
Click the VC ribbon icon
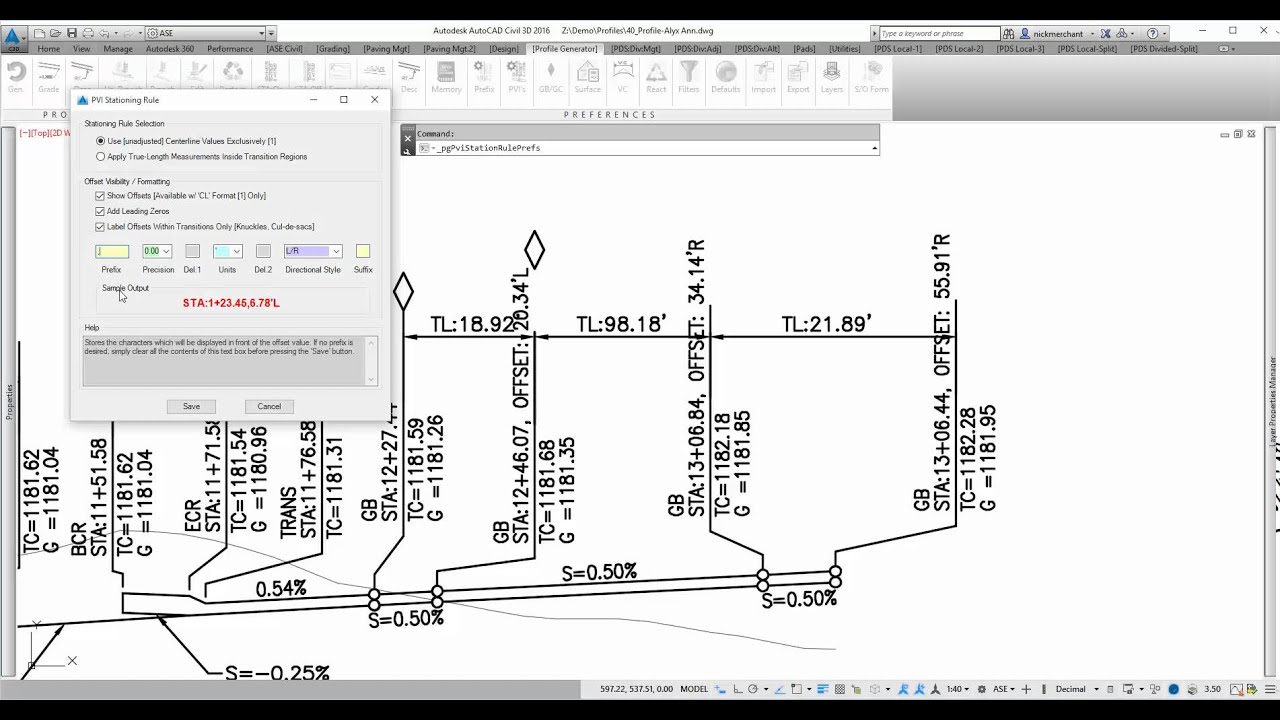pos(623,77)
